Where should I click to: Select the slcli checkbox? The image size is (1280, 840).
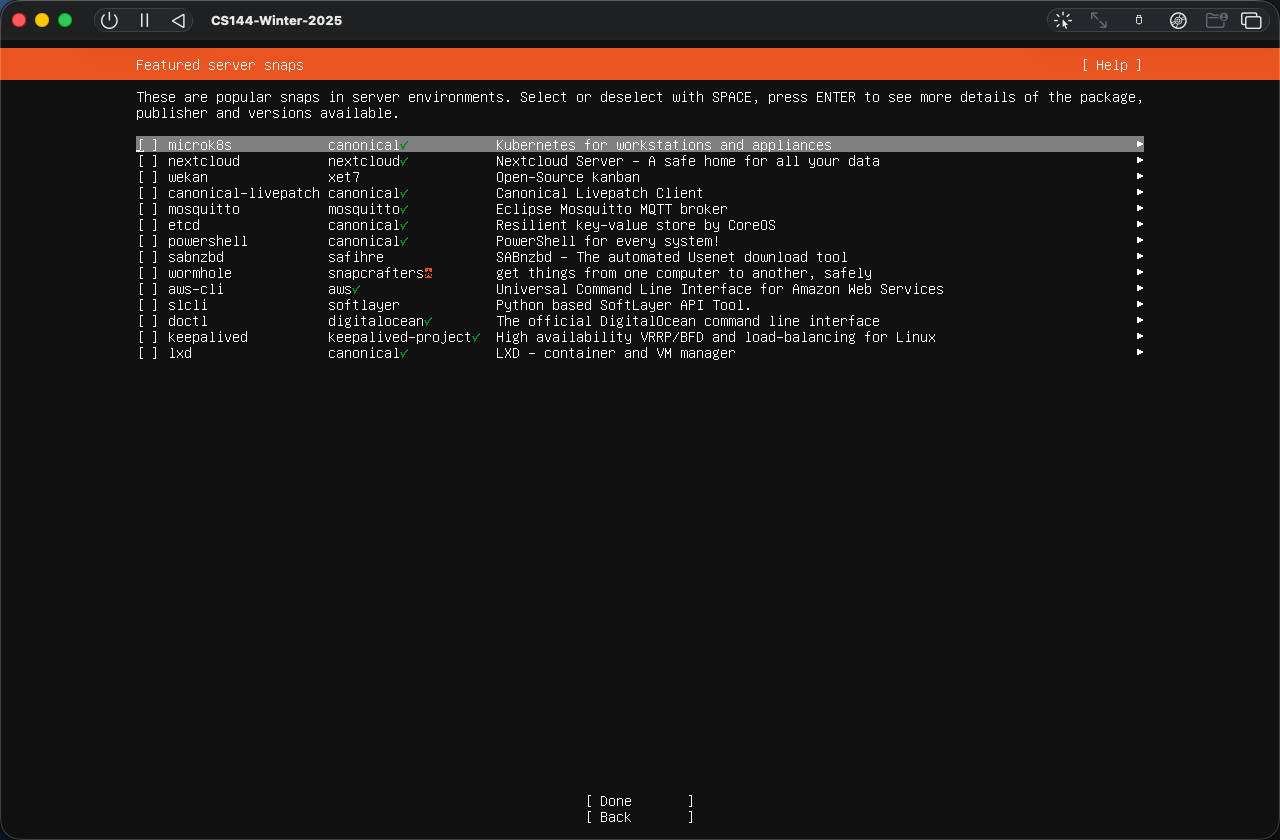point(148,305)
